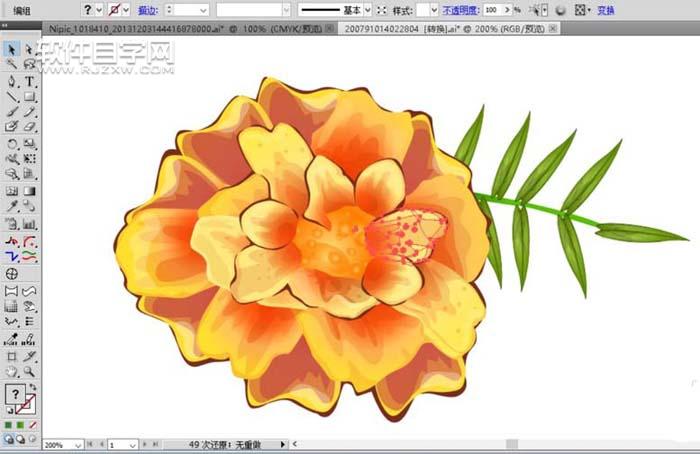This screenshot has width=700, height=454.
Task: Click the Fill swatch in the toolbox
Action: [14, 395]
